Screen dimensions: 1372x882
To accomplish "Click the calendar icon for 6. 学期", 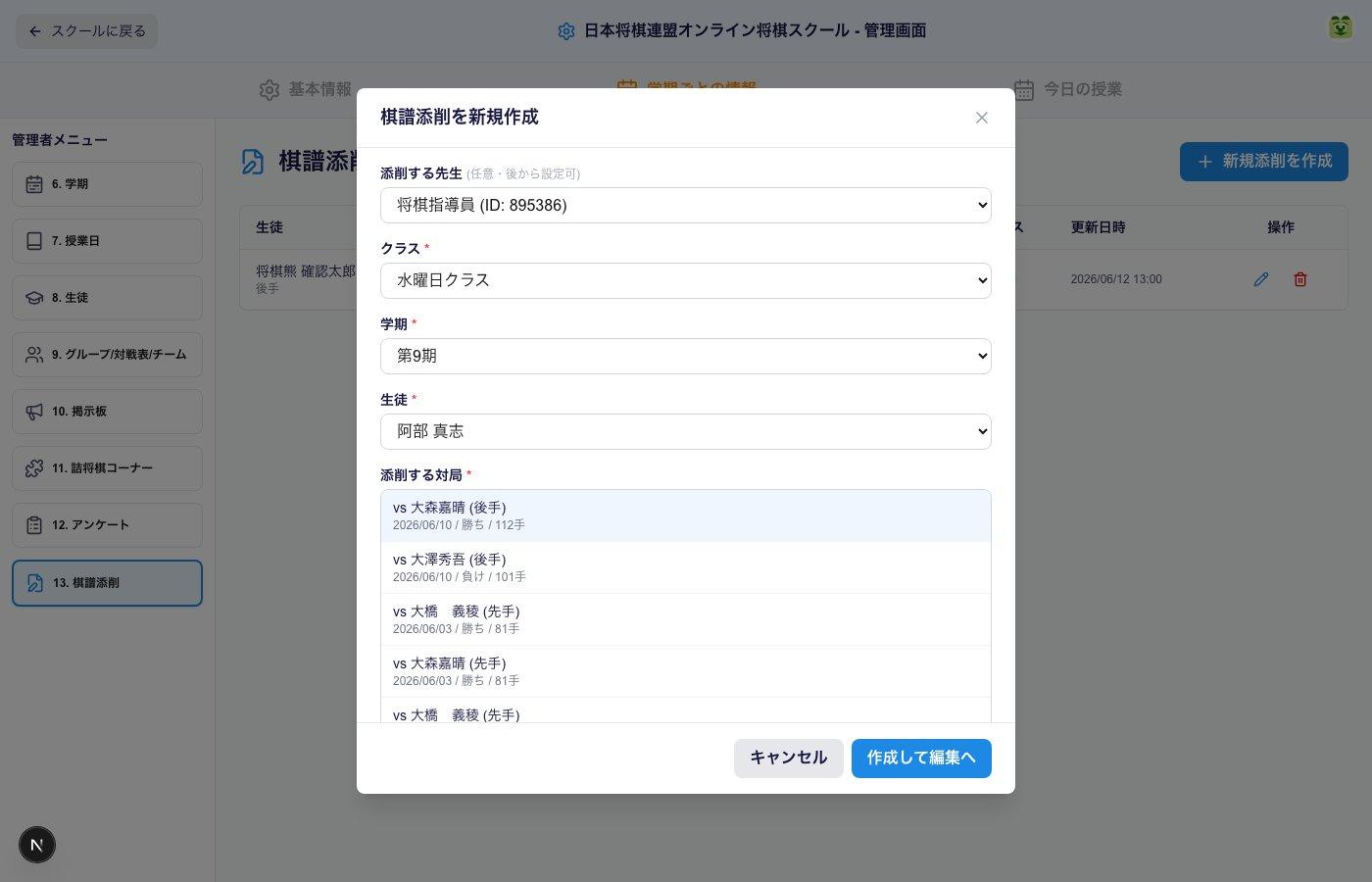I will coord(34,184).
